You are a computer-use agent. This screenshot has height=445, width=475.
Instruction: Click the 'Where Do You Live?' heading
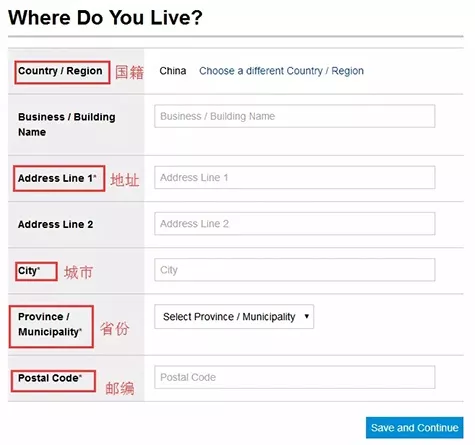(x=105, y=18)
